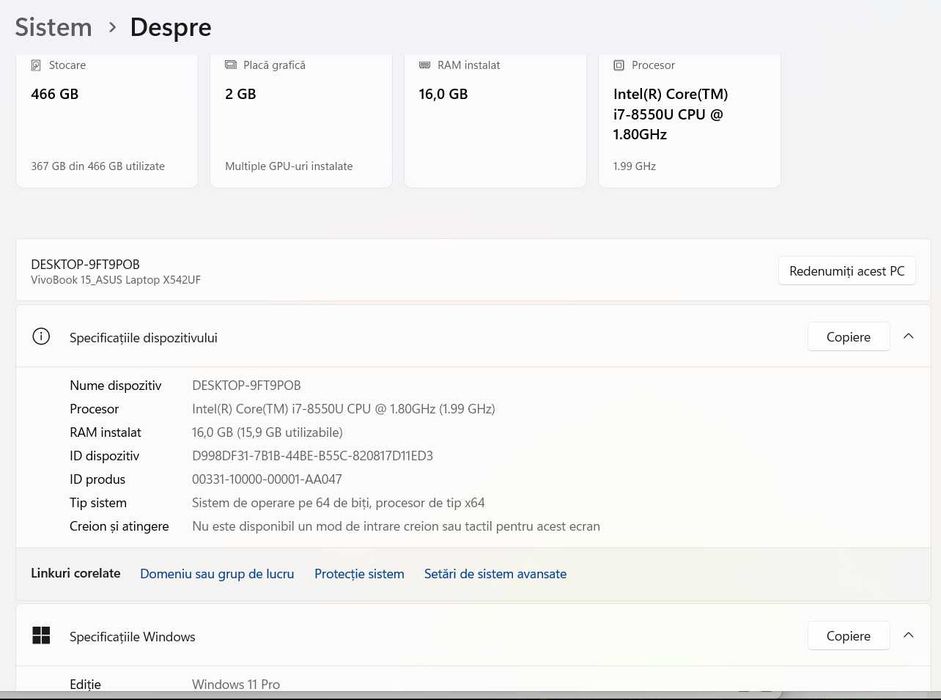The height and width of the screenshot is (700, 941).
Task: Select the Intel Core i7-8550U Procesor card
Action: [688, 120]
